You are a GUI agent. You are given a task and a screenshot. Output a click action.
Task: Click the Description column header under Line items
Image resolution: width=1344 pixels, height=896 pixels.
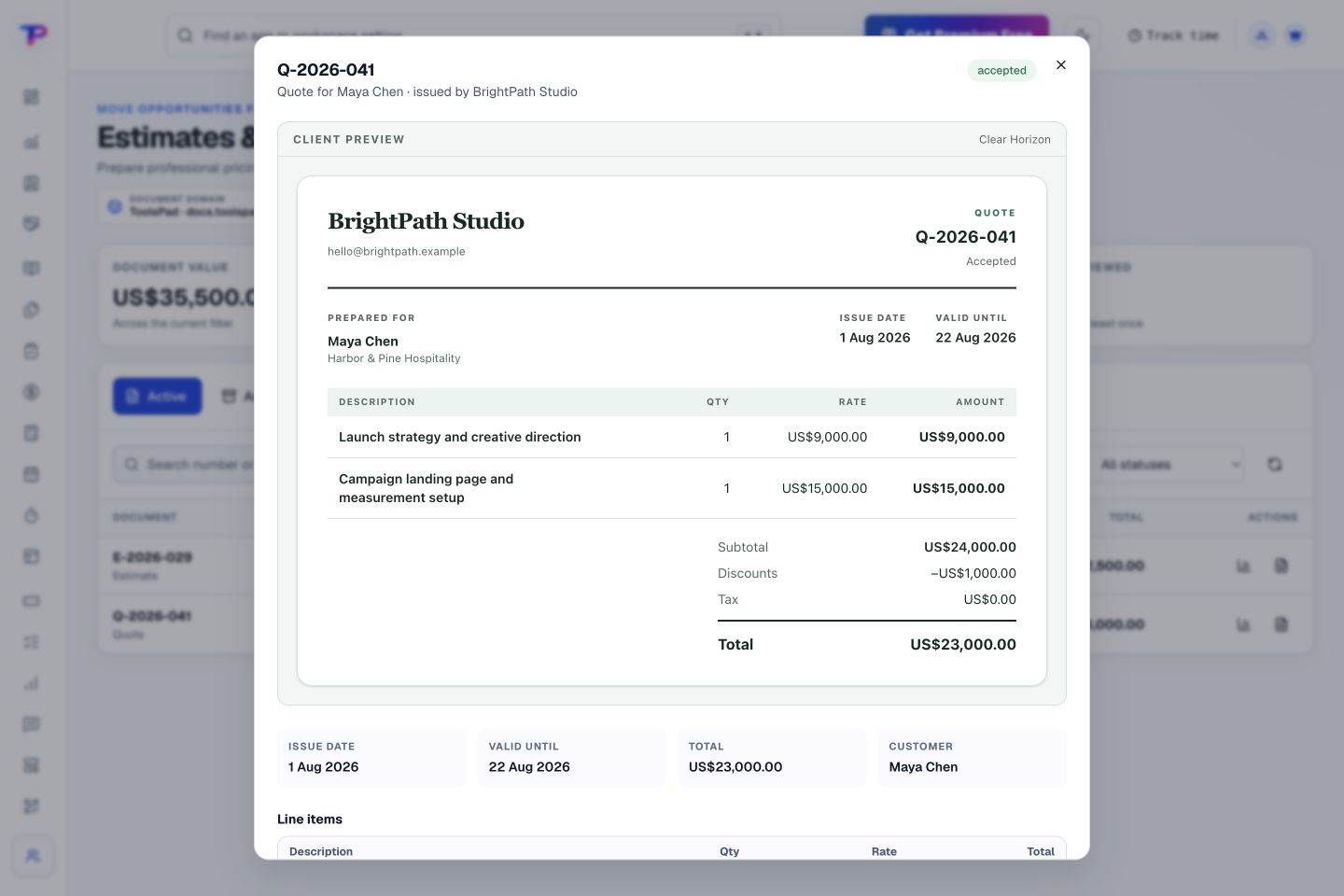tap(321, 851)
